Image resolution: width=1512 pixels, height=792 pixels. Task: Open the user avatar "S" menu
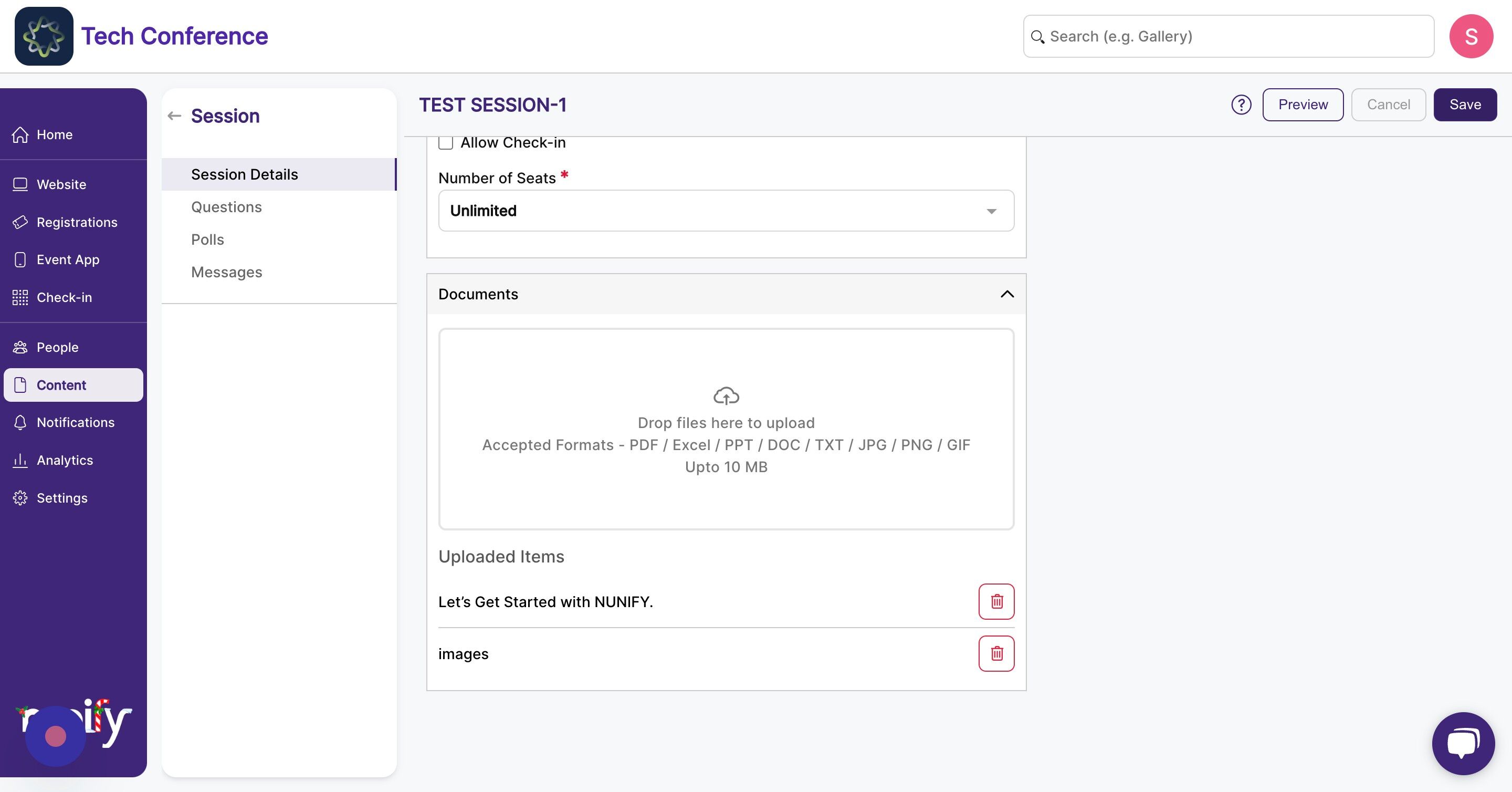pos(1471,36)
